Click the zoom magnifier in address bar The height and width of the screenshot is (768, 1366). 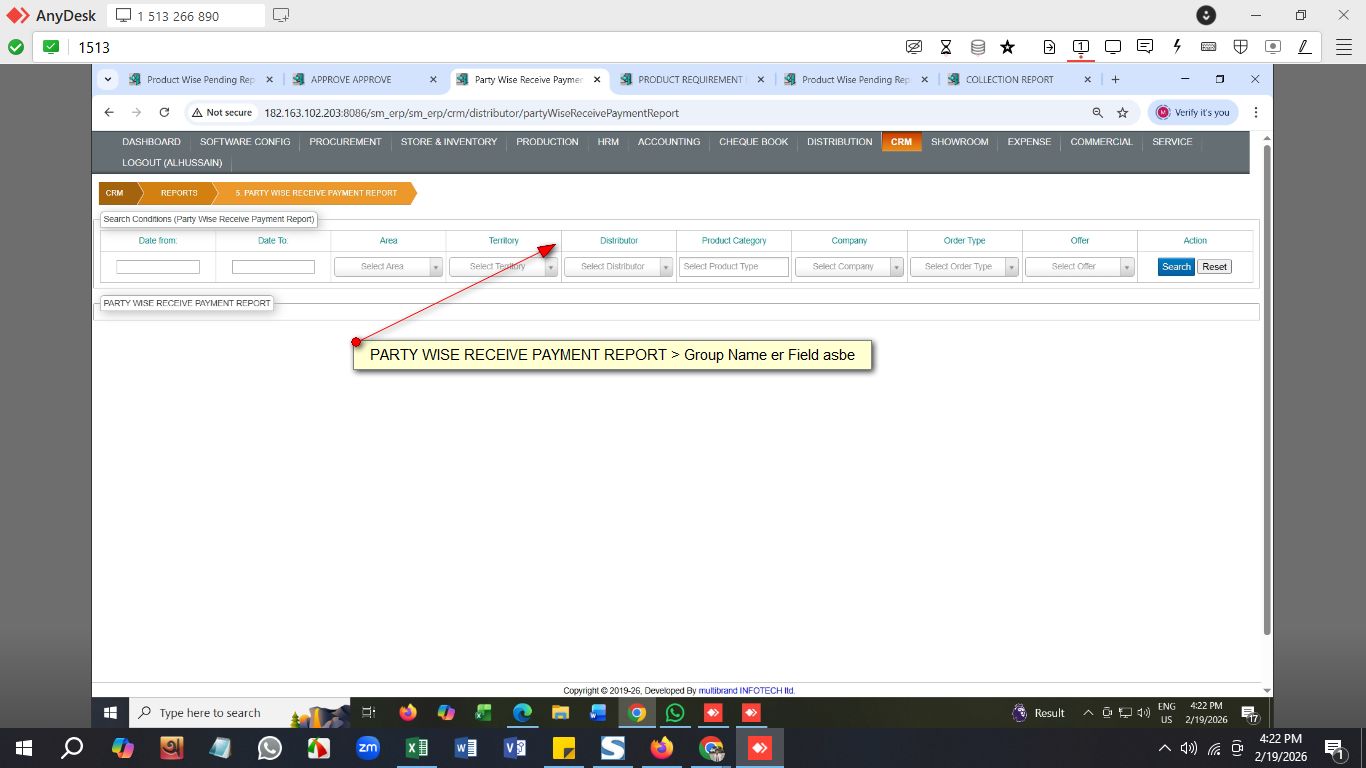coord(1097,113)
